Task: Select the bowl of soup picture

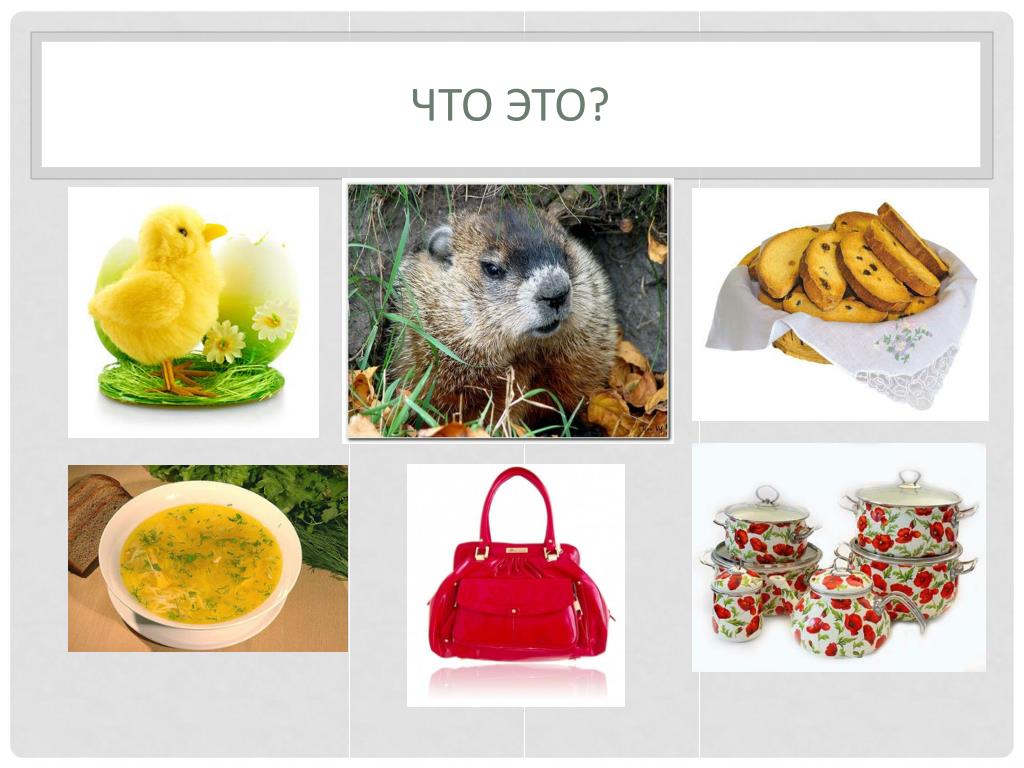Action: tap(208, 558)
